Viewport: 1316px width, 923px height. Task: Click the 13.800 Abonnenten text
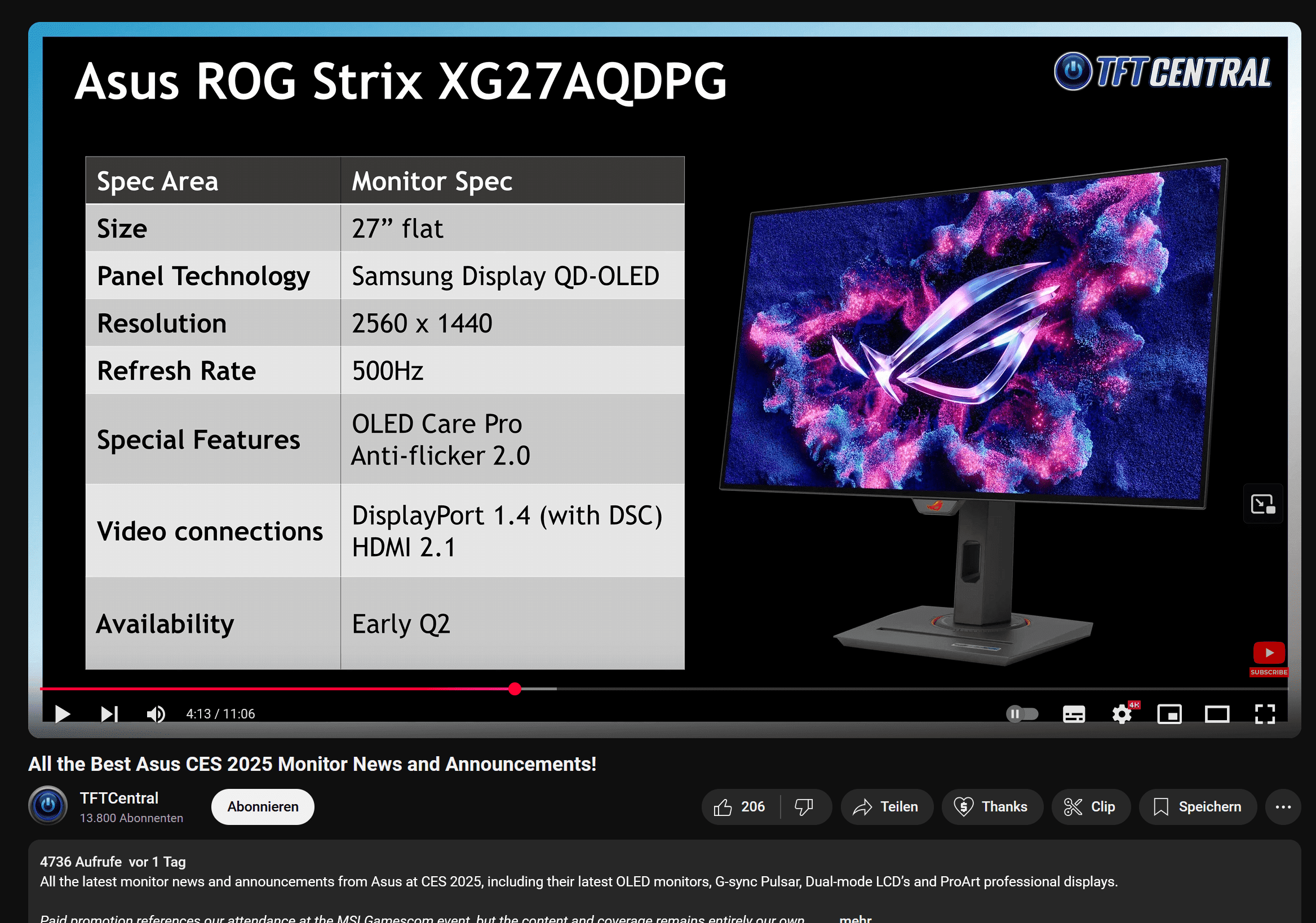tap(131, 818)
